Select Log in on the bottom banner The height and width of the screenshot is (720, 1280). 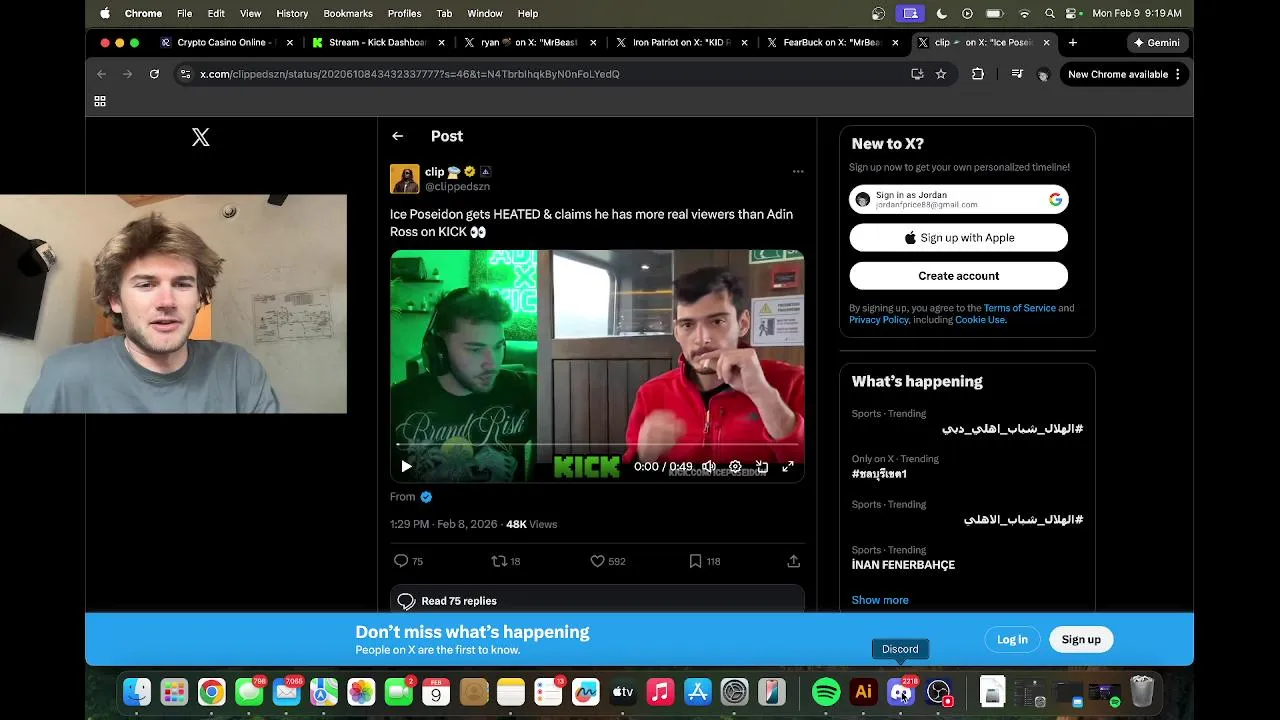click(x=1012, y=640)
